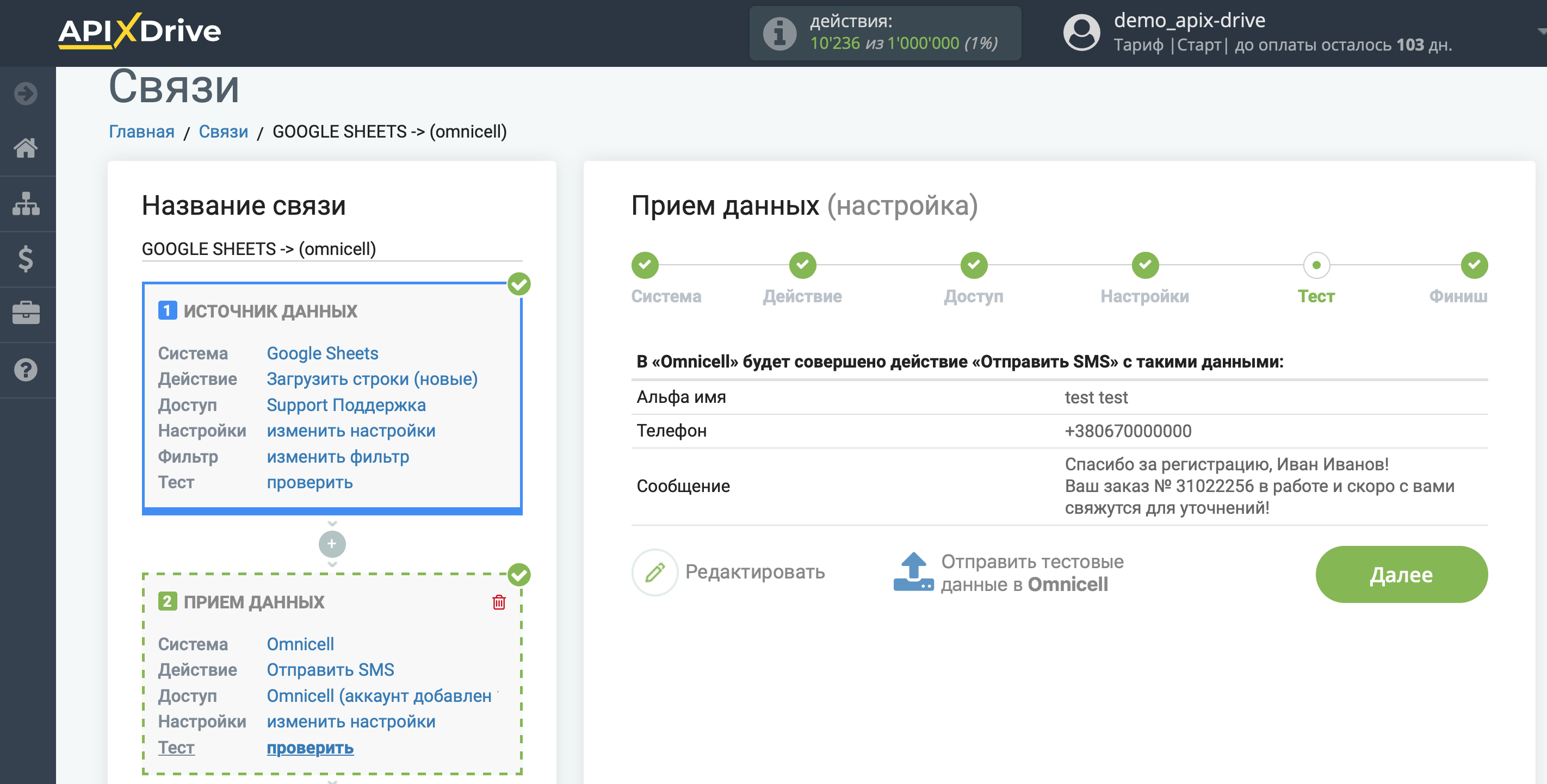
Task: Open the home icon in sidebar
Action: coord(26,148)
